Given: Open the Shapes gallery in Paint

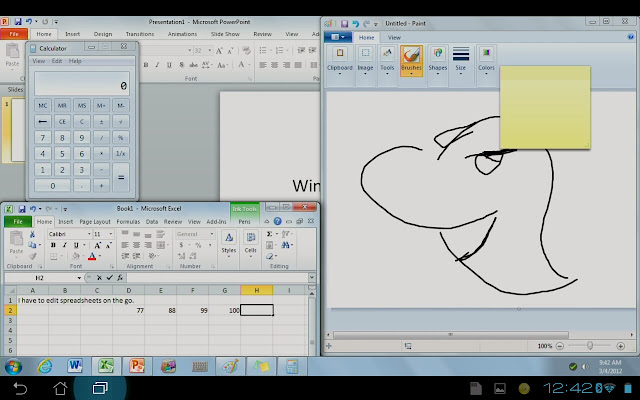Looking at the screenshot, I should (438, 60).
